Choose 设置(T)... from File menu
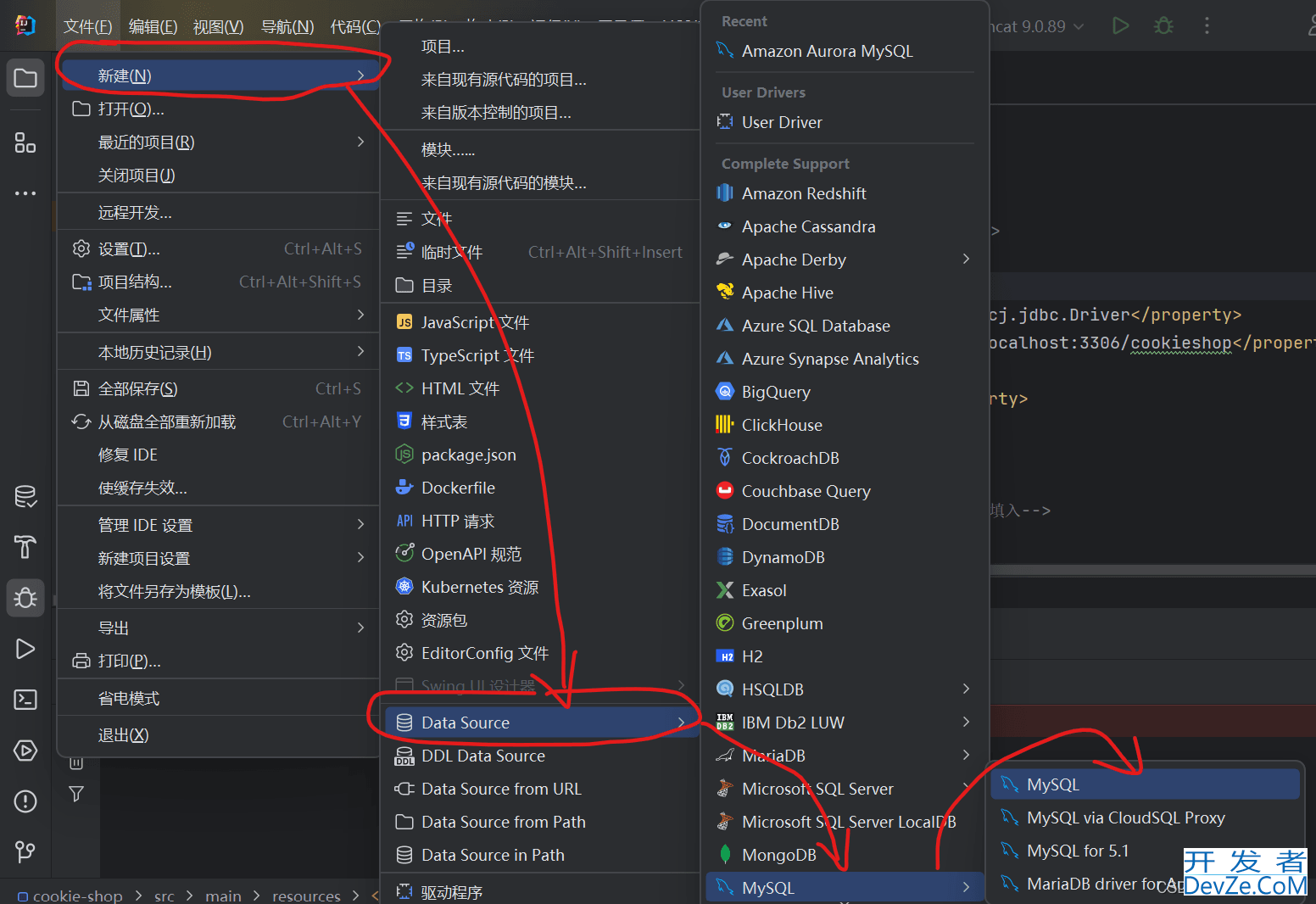The width and height of the screenshot is (1316, 904). (220, 248)
